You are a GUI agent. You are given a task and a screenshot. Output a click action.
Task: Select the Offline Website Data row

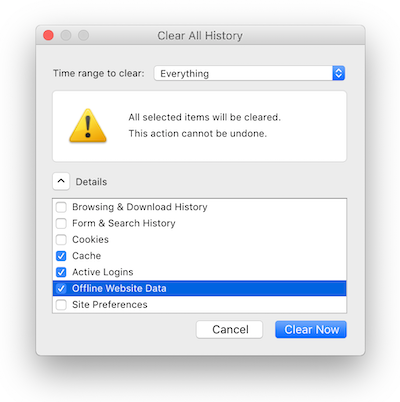pos(199,288)
